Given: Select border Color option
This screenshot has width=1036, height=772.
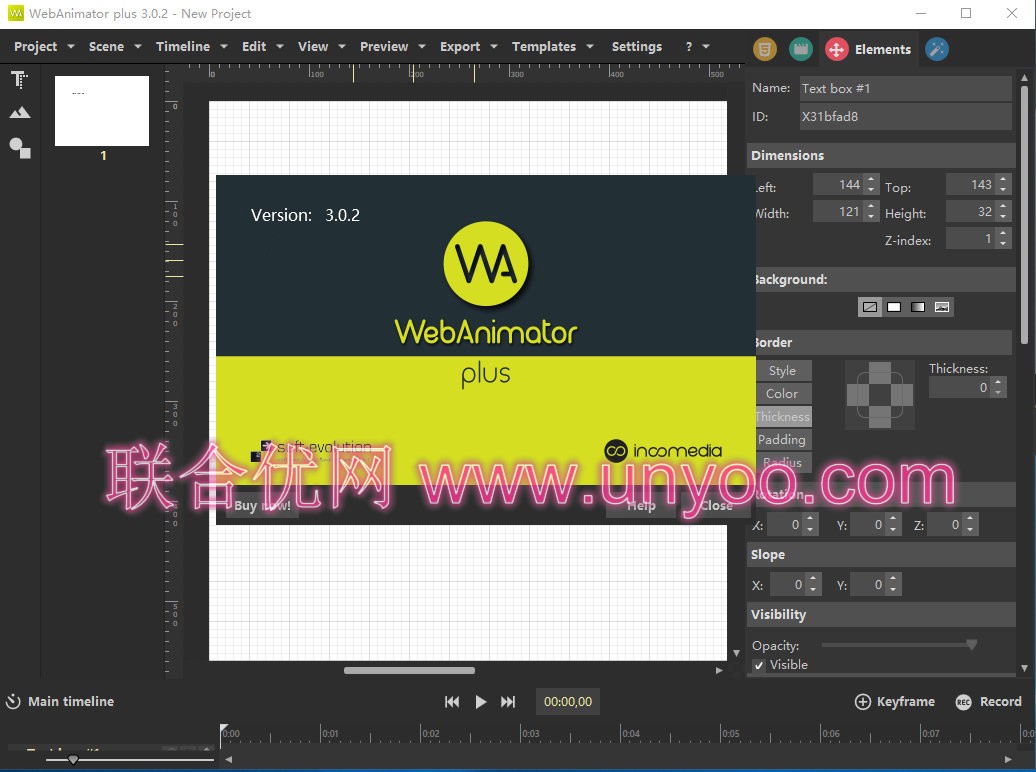Looking at the screenshot, I should tap(783, 394).
